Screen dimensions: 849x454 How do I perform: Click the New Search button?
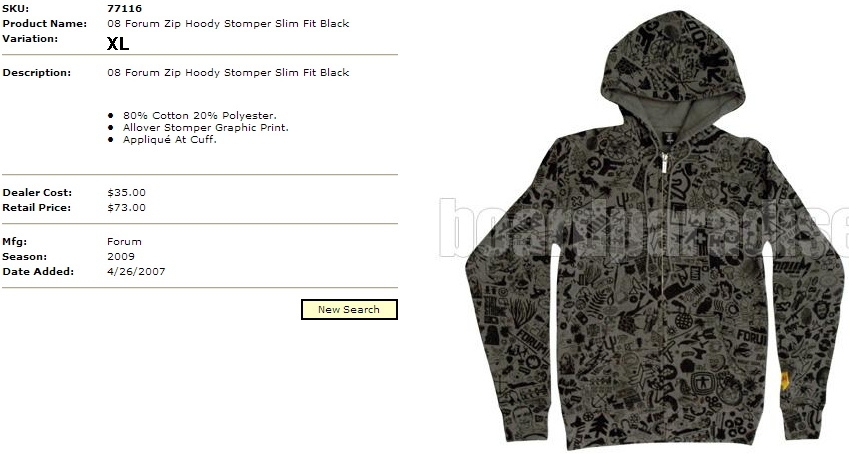coord(349,309)
